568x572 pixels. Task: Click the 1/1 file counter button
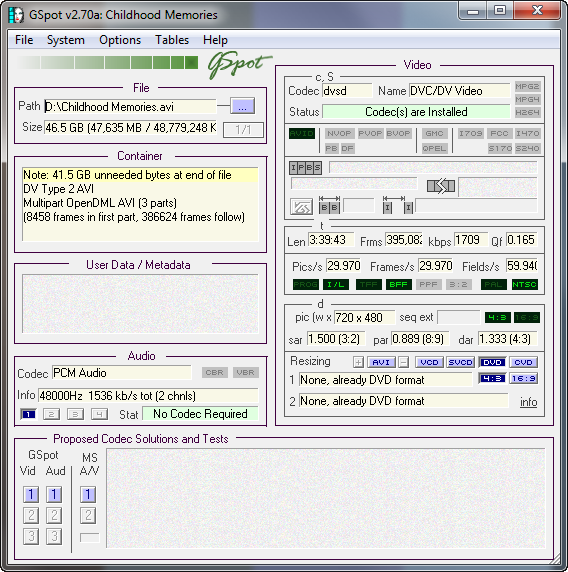[x=243, y=130]
